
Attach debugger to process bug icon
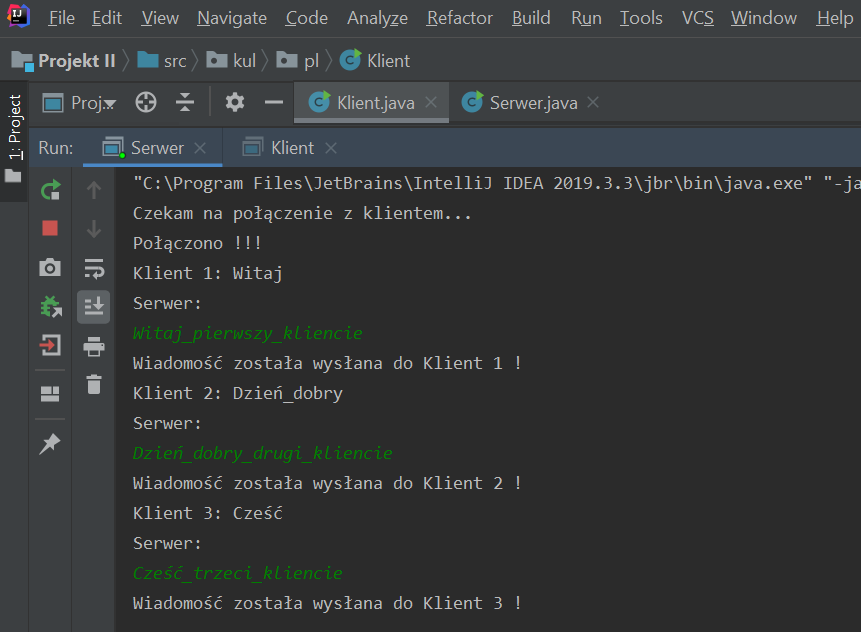[51, 306]
